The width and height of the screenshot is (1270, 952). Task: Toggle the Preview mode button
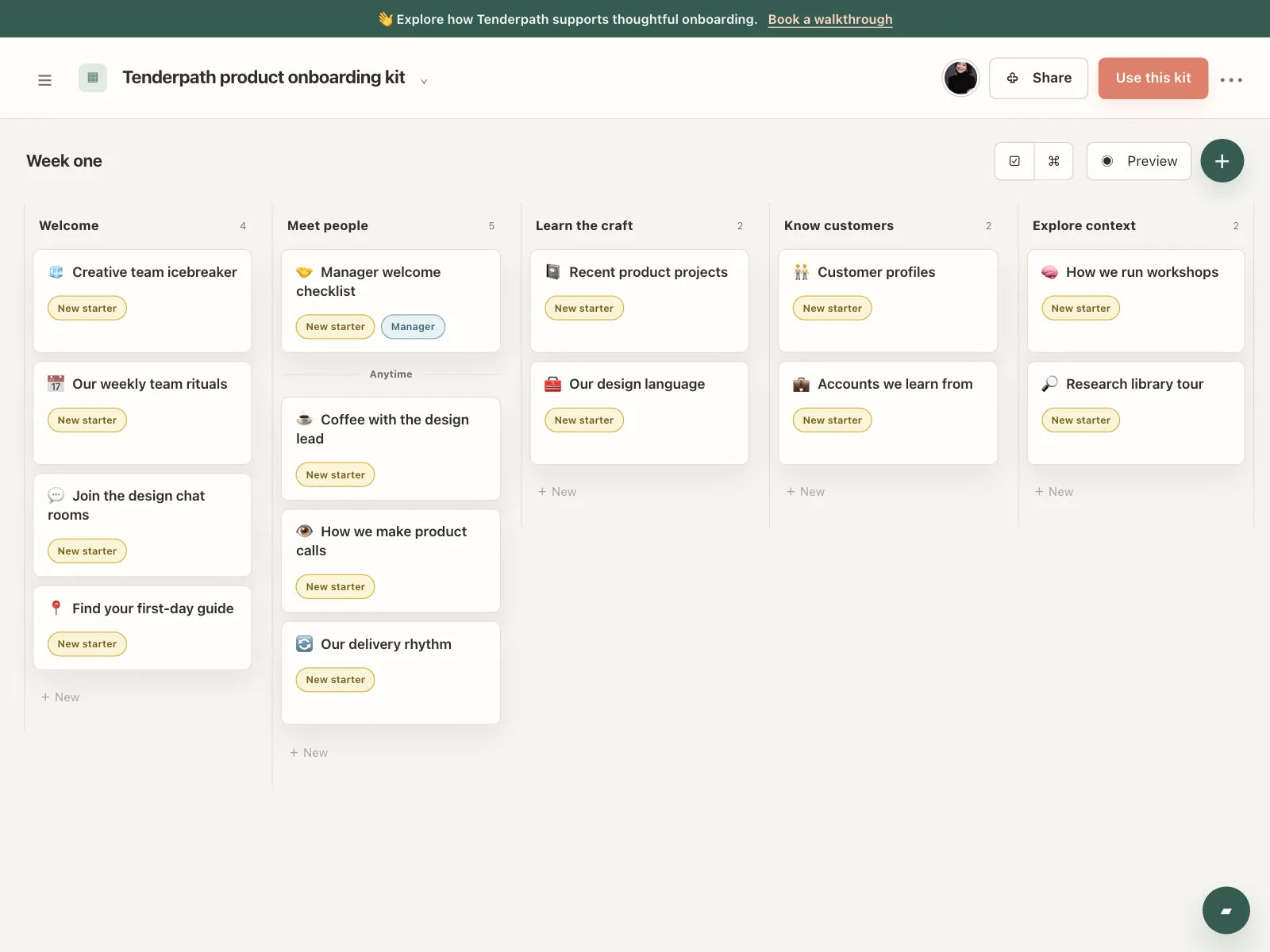tap(1138, 161)
